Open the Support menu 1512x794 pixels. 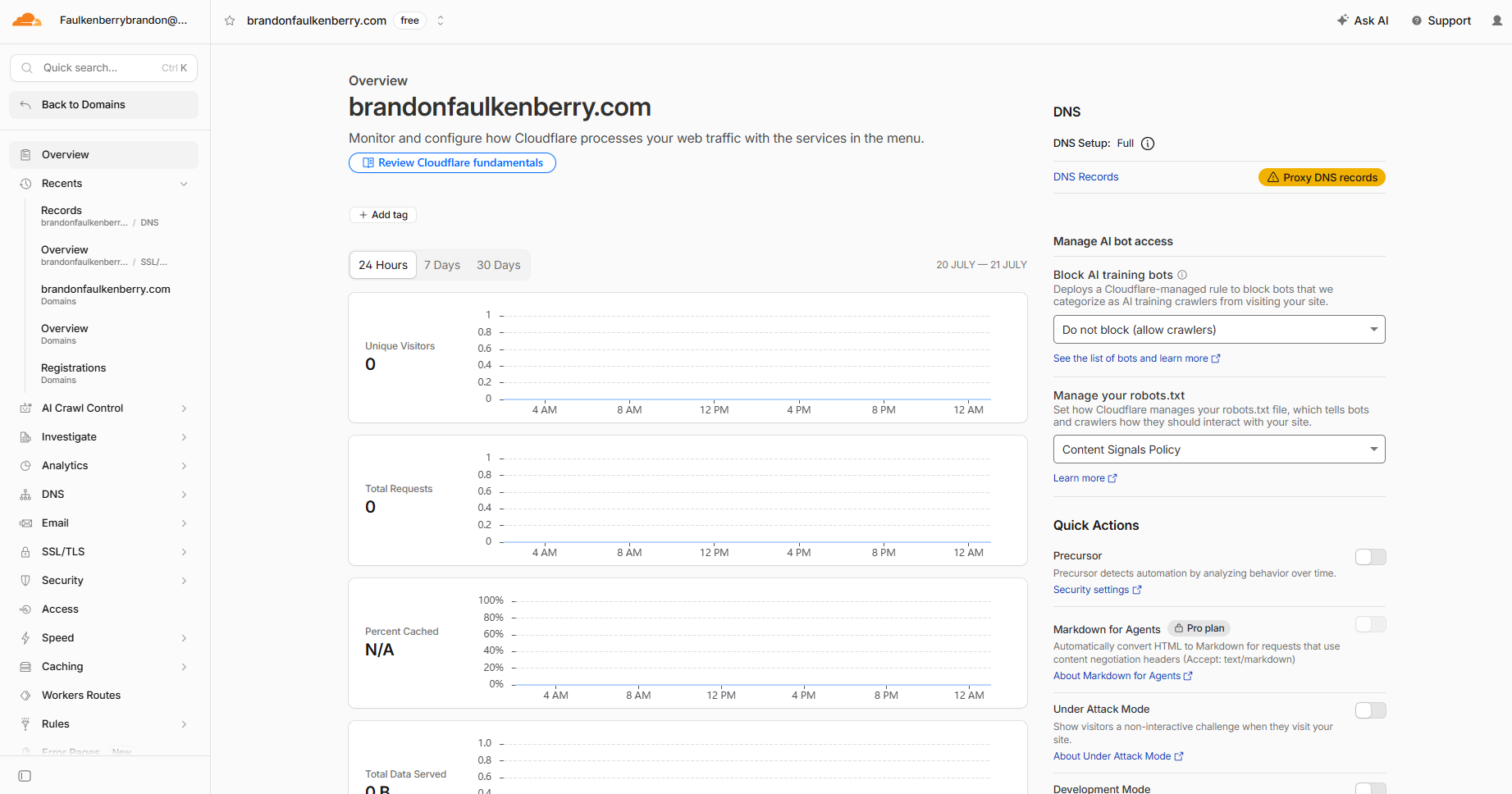coord(1441,21)
